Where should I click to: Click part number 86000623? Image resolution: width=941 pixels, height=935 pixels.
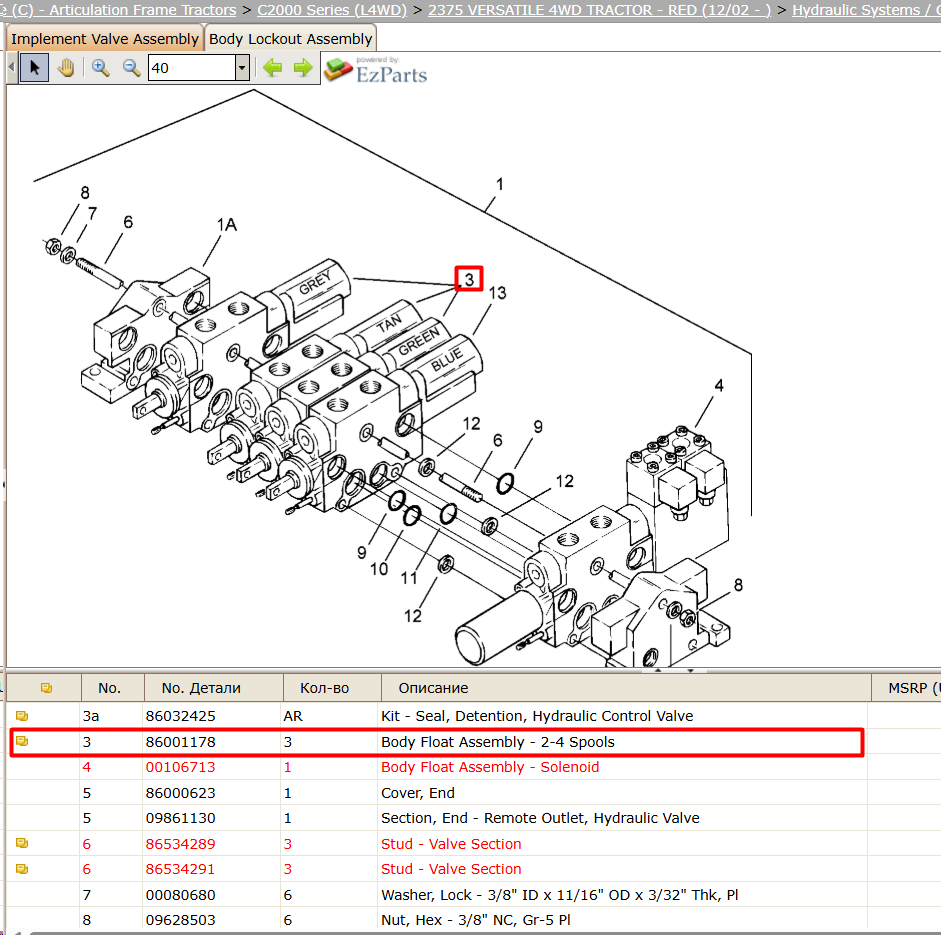[x=180, y=793]
